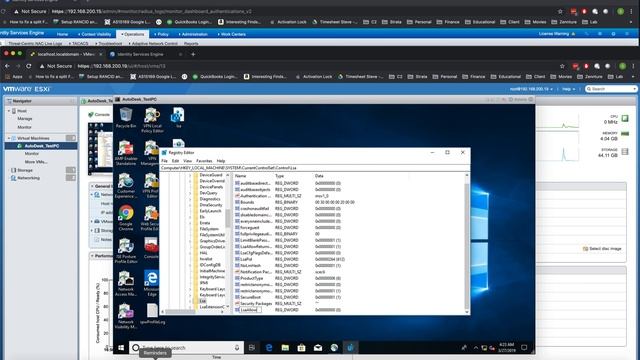Open the Registry Editor Edit menu
The width and height of the screenshot is (640, 360).
tap(176, 161)
